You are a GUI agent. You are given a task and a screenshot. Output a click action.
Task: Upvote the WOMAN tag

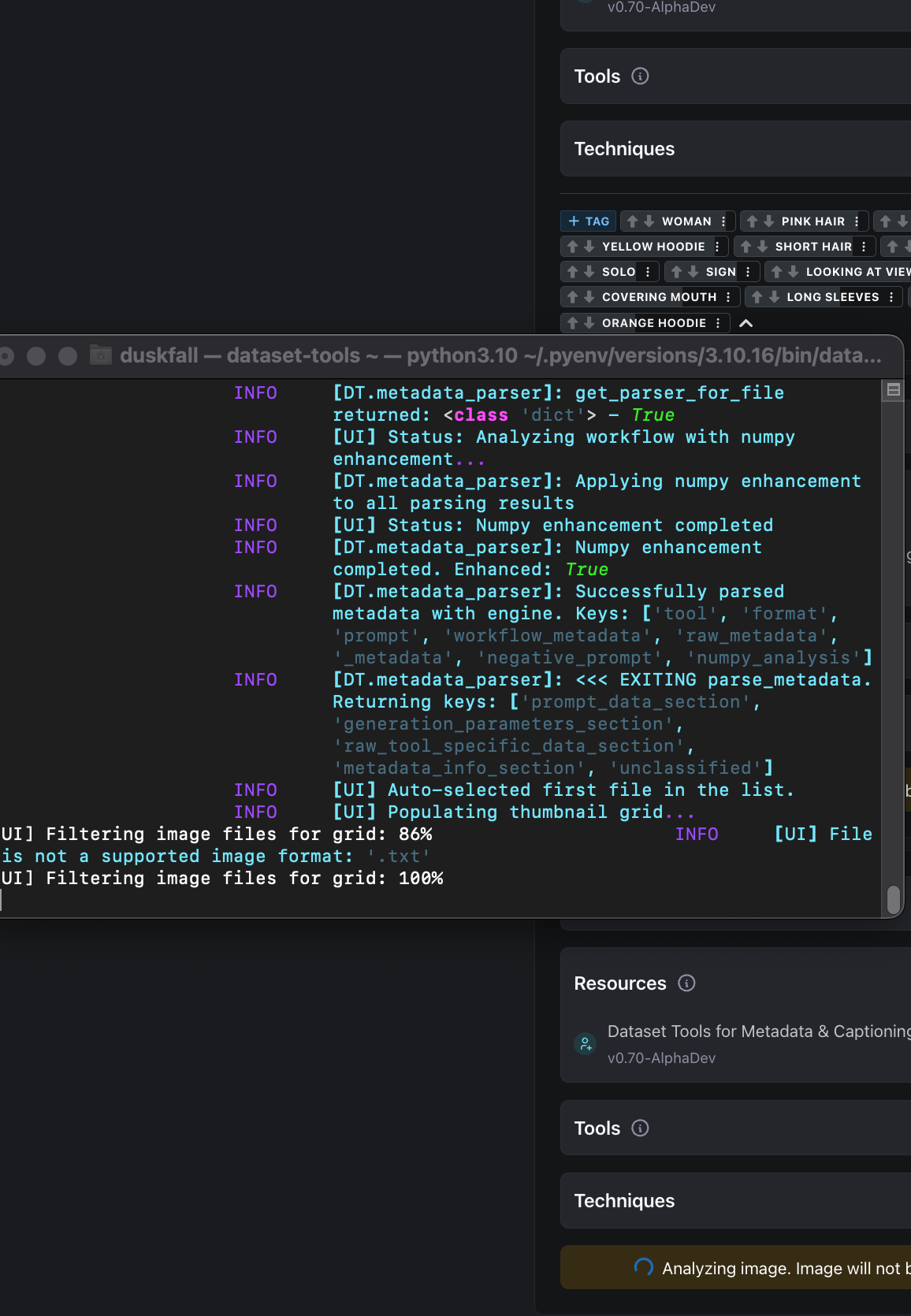click(x=632, y=221)
